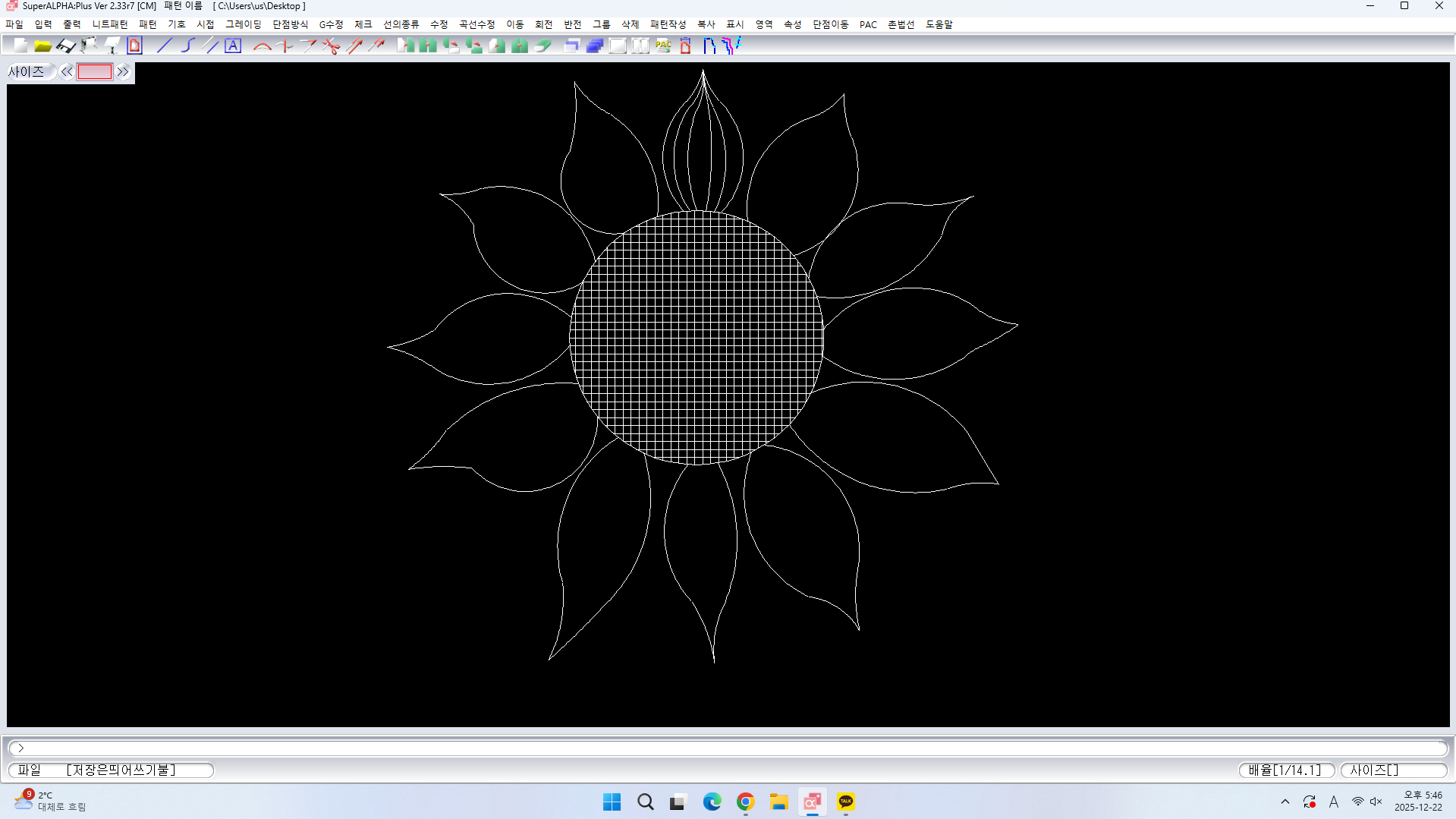The image size is (1456, 819).
Task: Open the 패턴작성 menu
Action: click(668, 24)
